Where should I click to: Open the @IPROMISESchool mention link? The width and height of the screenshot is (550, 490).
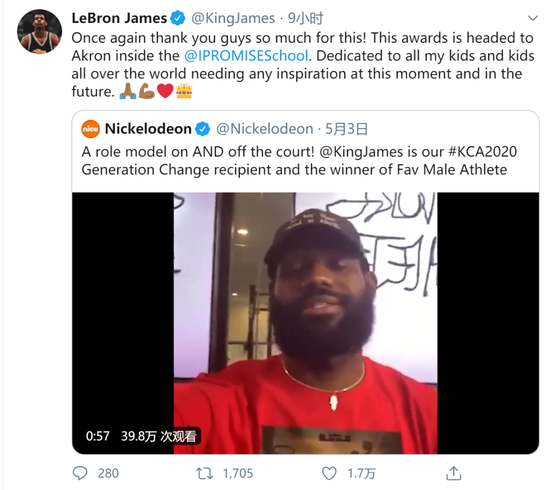(x=246, y=56)
